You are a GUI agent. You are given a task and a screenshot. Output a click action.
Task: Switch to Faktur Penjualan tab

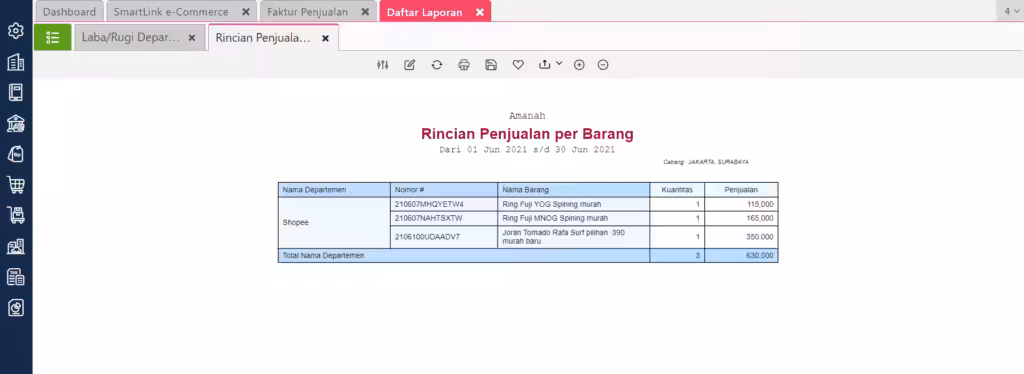(308, 12)
